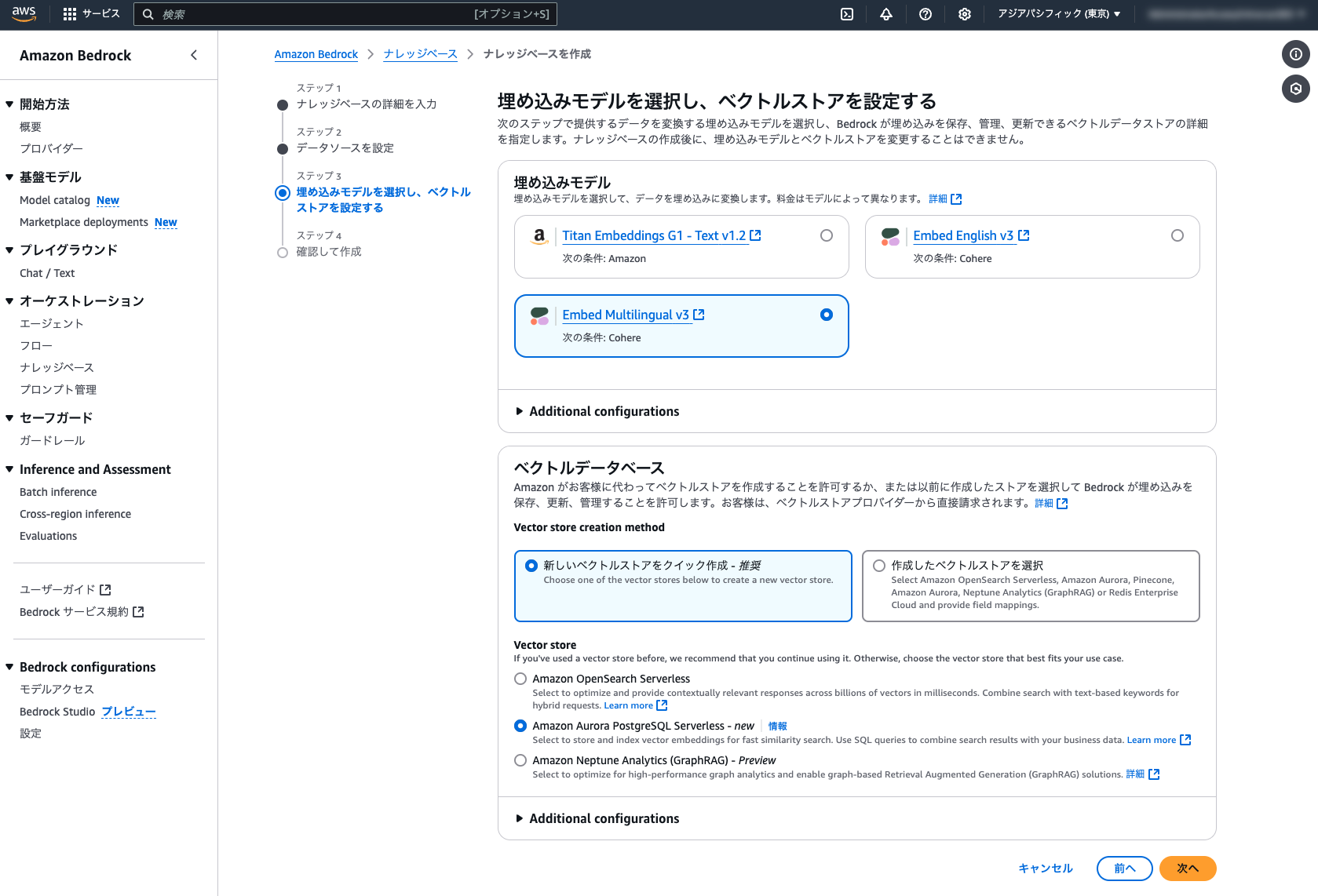This screenshot has height=896, width=1318.
Task: Click the キャンセル button
Action: pyautogui.click(x=1046, y=869)
